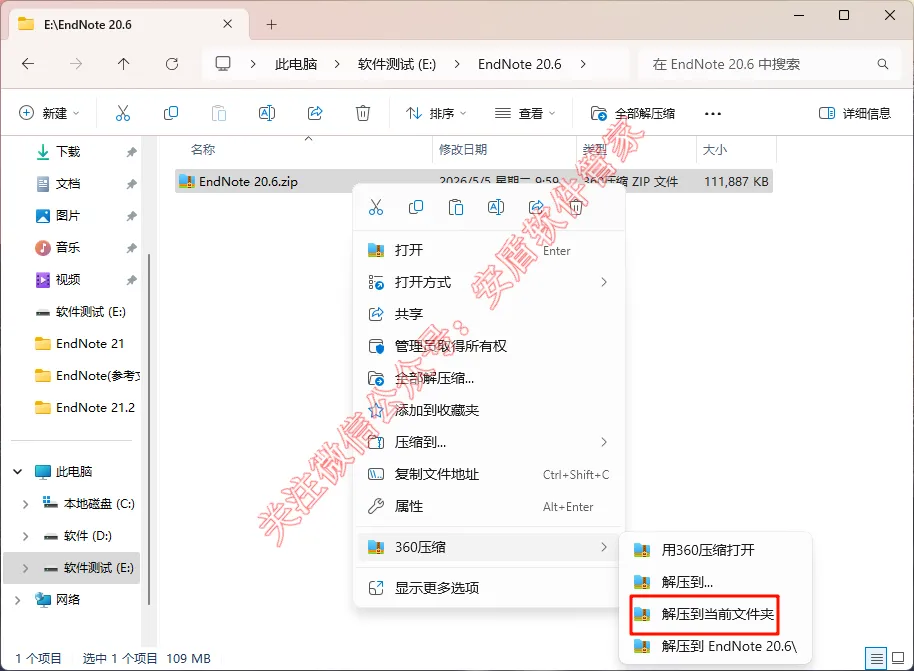Choose 复制文件地址 in the context menu

click(x=489, y=475)
